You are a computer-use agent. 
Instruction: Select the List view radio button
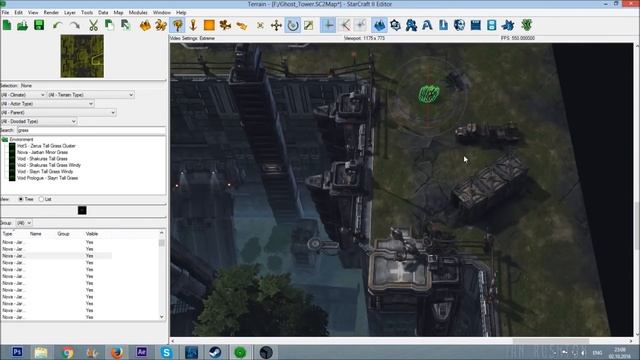pos(41,199)
